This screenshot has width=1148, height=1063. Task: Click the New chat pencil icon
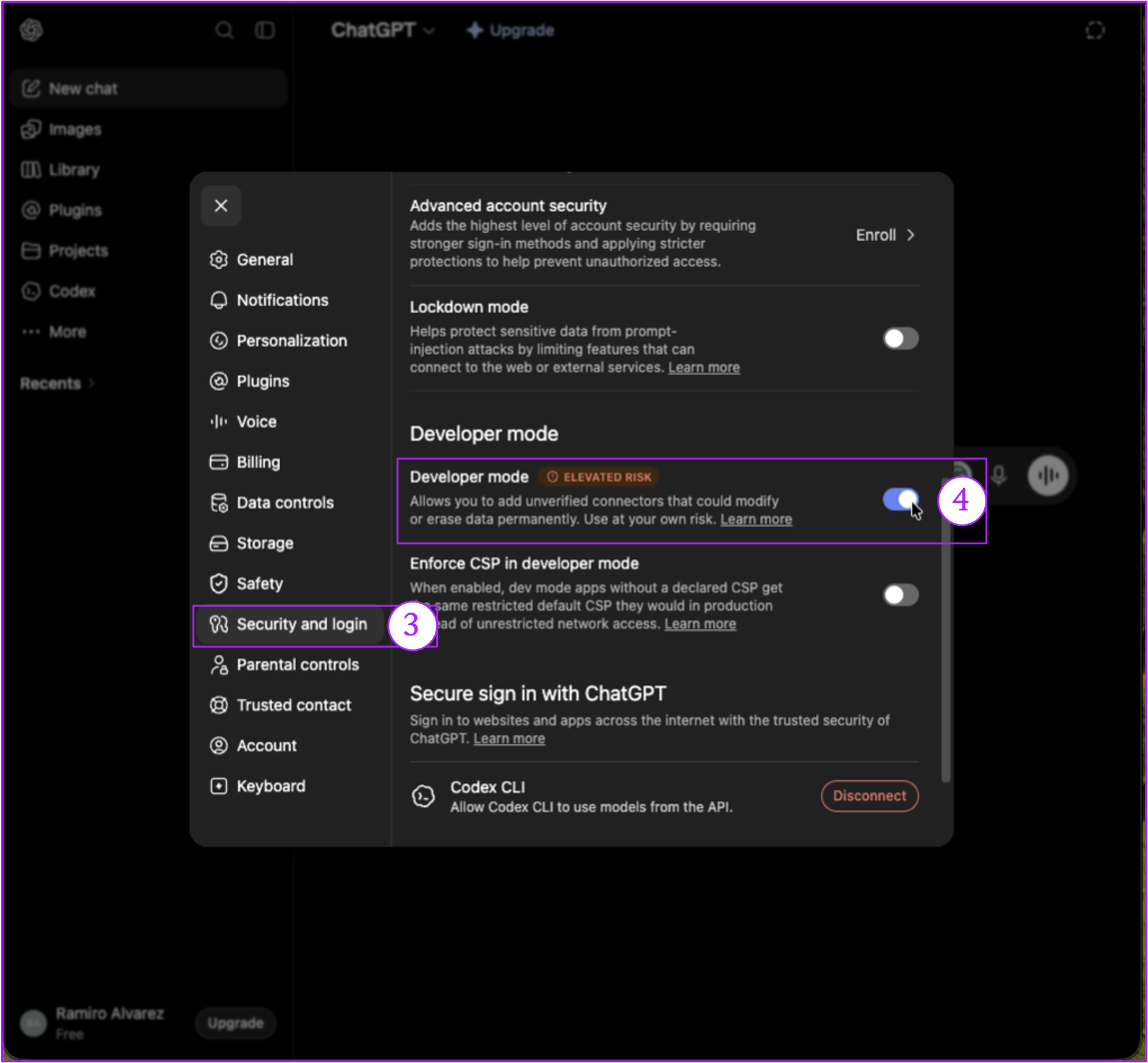31,88
